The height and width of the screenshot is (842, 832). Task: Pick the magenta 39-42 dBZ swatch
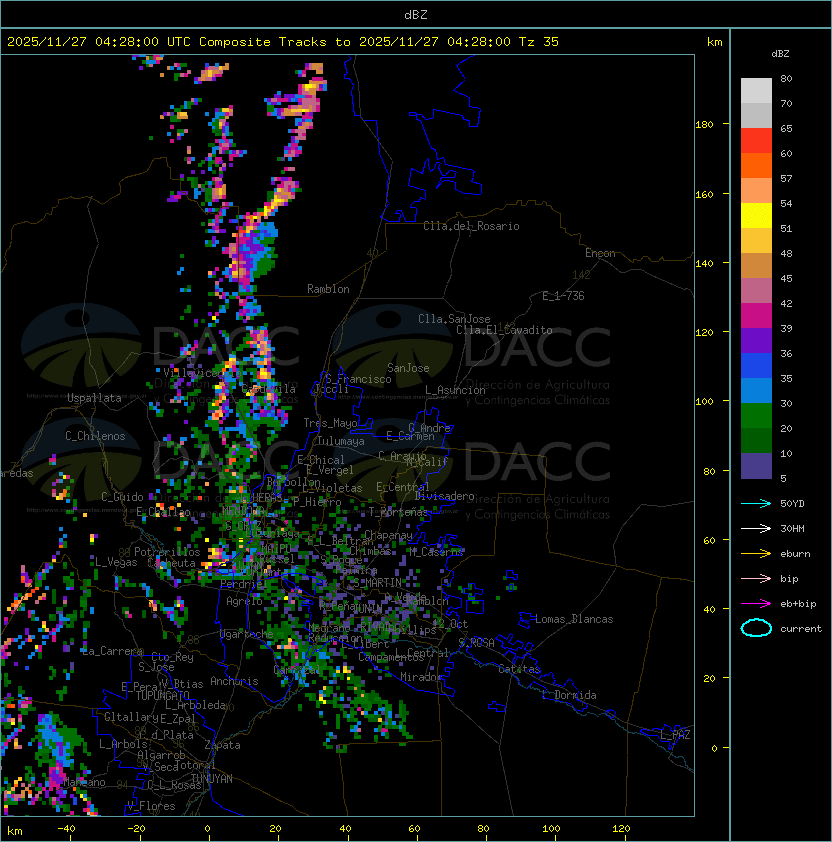tap(756, 316)
